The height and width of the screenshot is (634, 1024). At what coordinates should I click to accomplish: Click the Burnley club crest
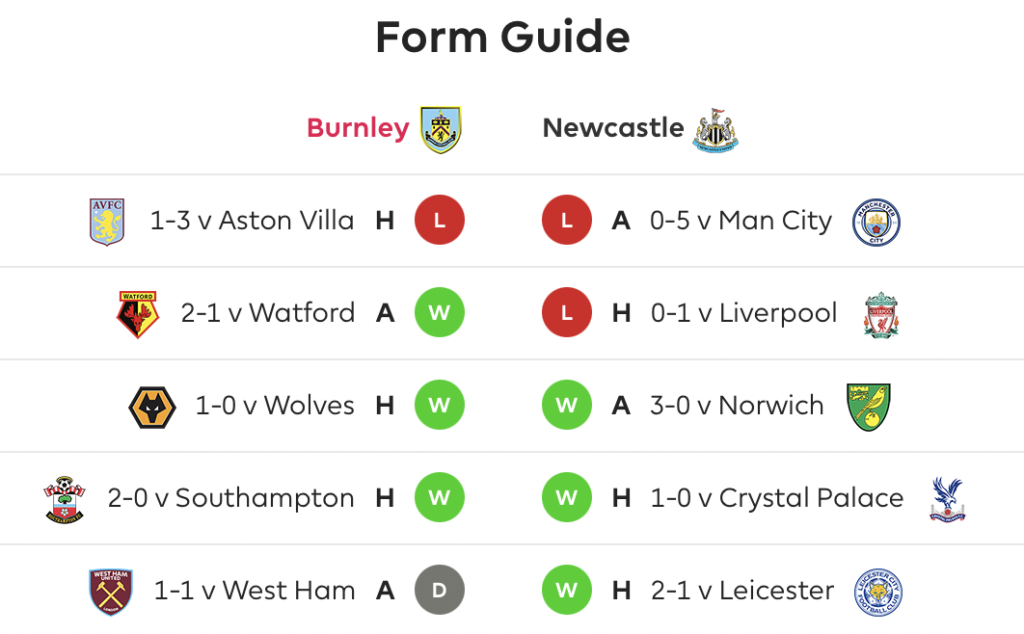click(x=441, y=129)
